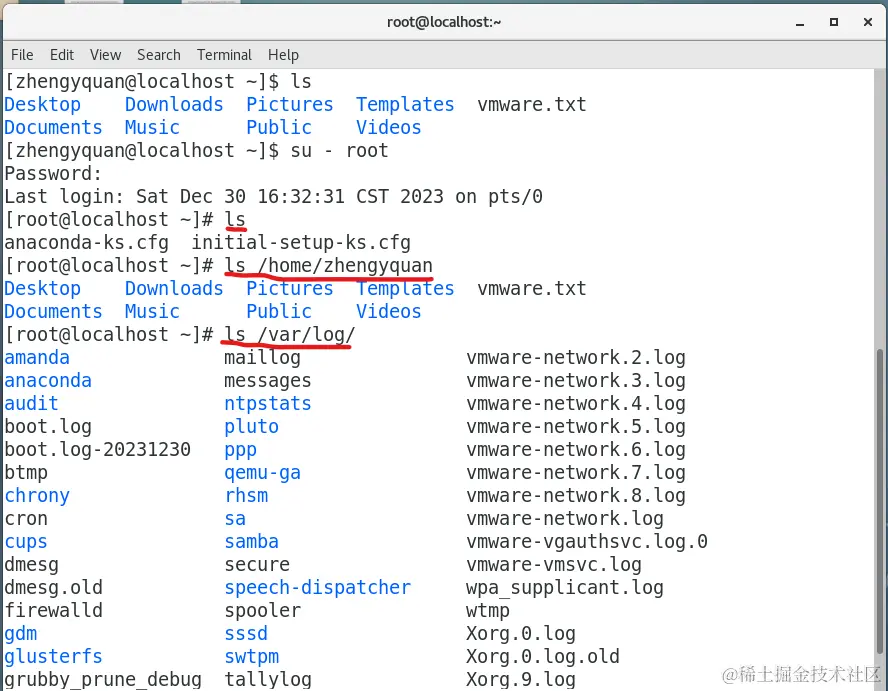The width and height of the screenshot is (888, 691).
Task: Minimize the terminal window
Action: [800, 23]
